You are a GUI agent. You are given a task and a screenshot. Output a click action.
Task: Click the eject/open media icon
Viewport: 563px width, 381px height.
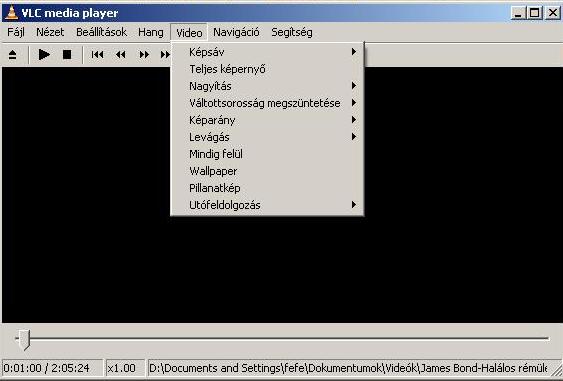coord(13,55)
